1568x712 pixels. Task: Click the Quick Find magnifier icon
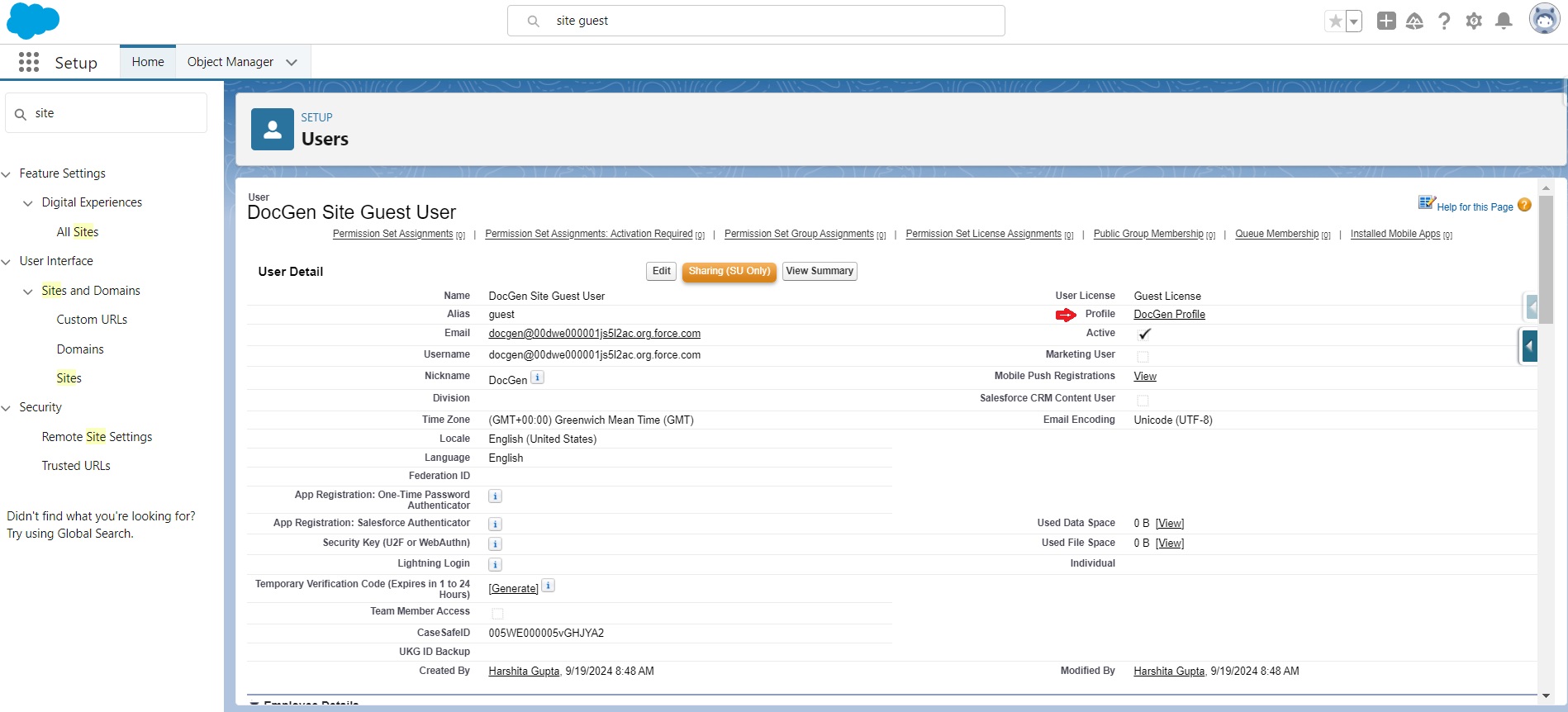21,114
